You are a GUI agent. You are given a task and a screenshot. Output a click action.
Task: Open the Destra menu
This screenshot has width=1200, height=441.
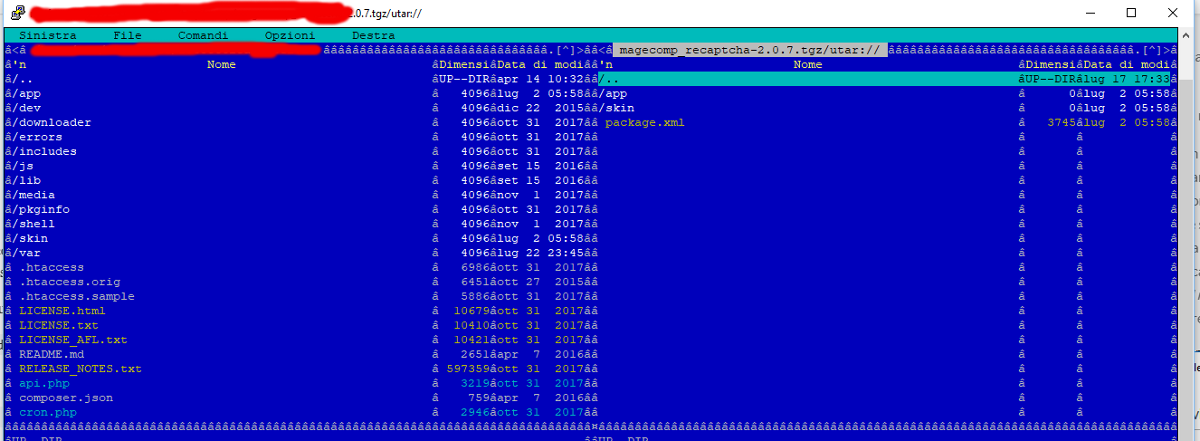pyautogui.click(x=373, y=35)
